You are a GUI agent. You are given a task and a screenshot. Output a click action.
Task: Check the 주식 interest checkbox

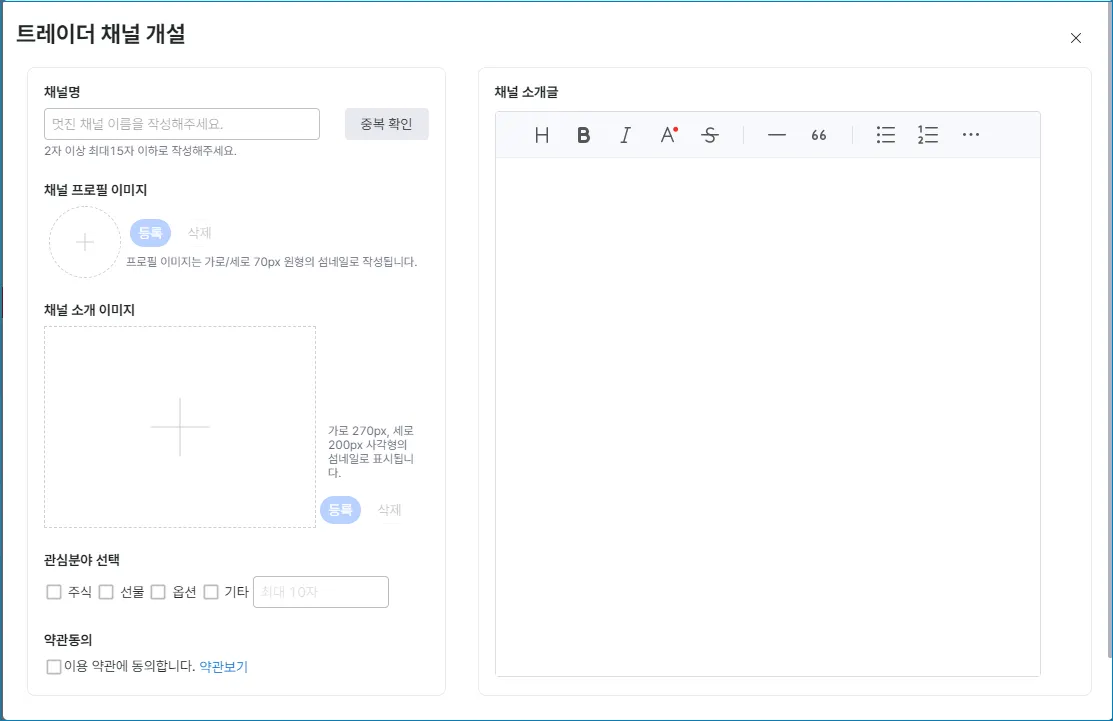(54, 592)
